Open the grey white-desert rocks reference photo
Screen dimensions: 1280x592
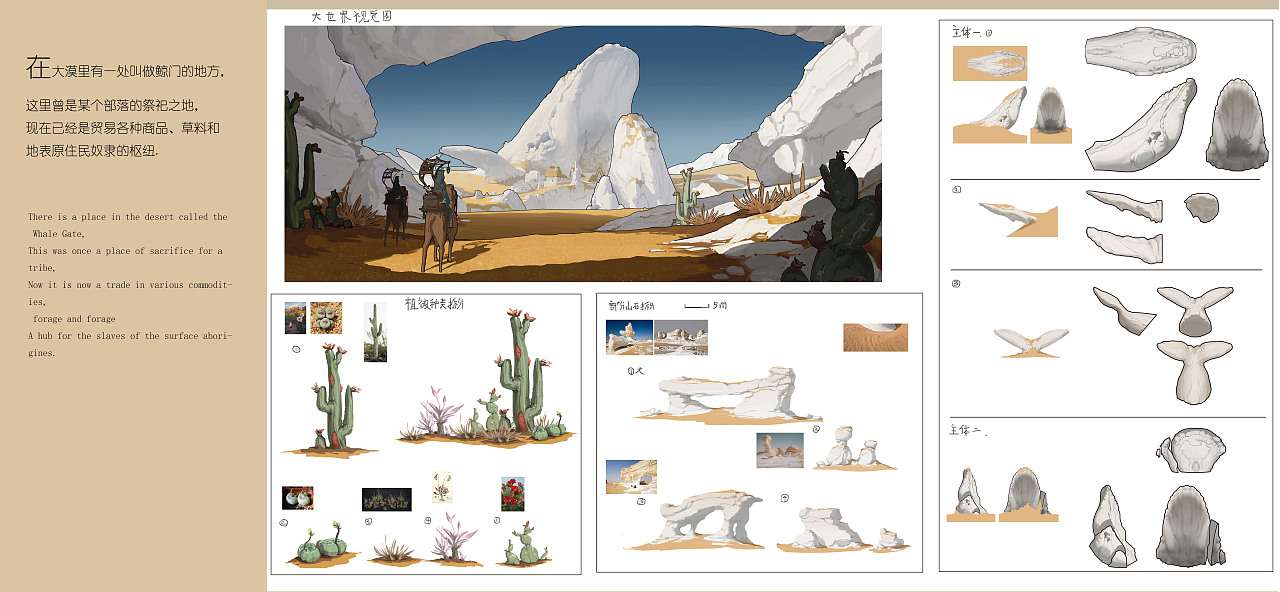click(x=681, y=337)
